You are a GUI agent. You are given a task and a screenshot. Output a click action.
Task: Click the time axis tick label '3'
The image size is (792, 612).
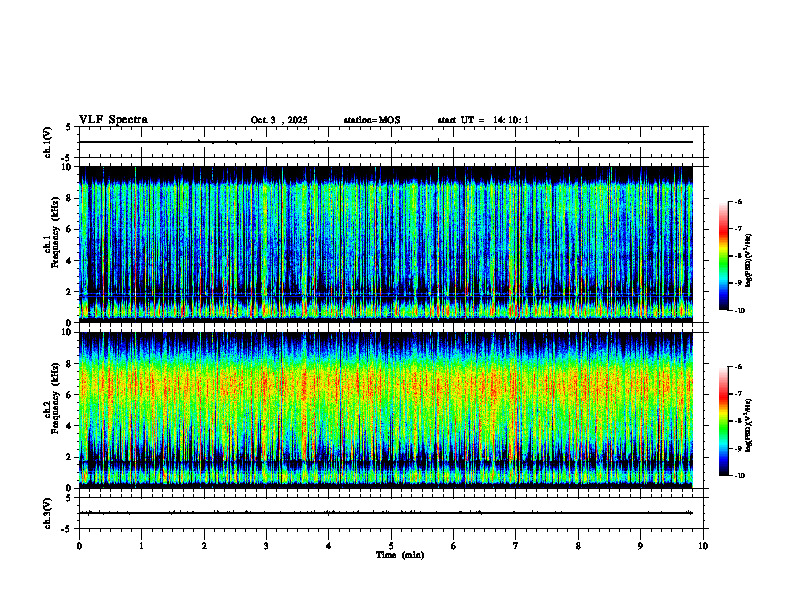pyautogui.click(x=266, y=546)
